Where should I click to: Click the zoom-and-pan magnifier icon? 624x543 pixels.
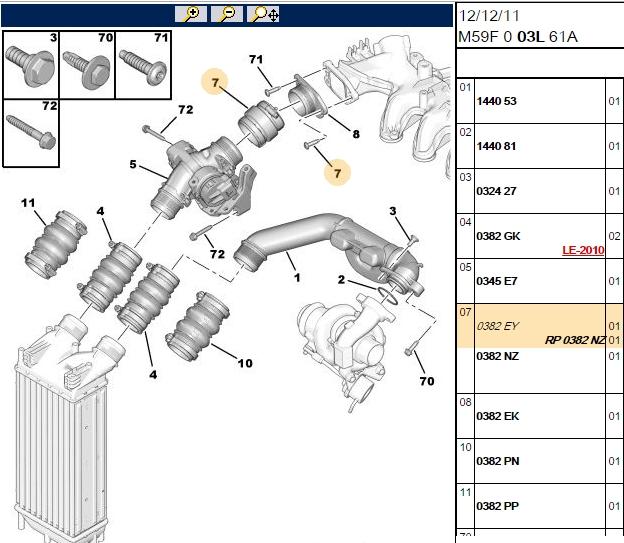[x=263, y=14]
